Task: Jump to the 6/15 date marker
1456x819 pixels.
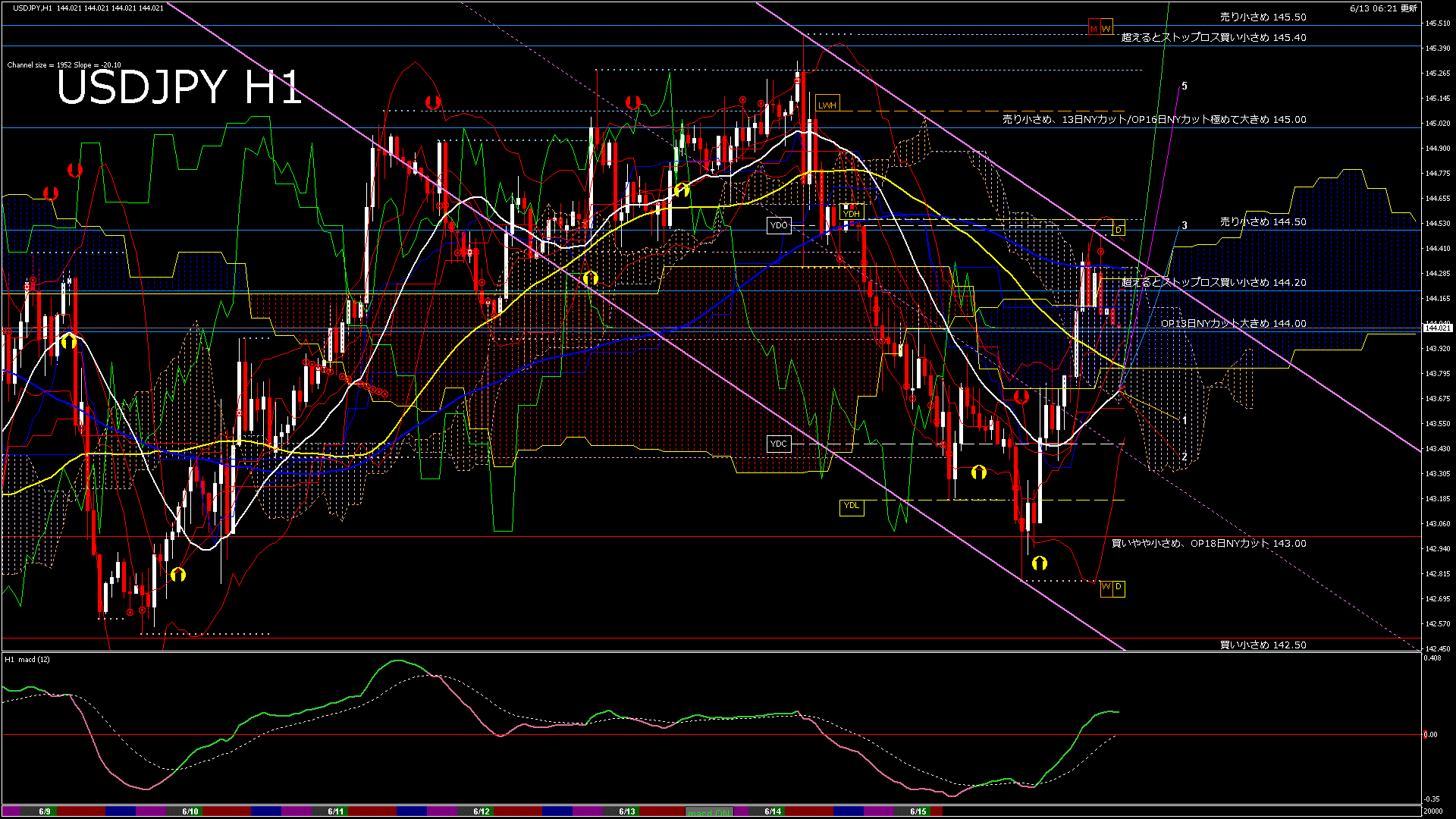Action: (918, 811)
